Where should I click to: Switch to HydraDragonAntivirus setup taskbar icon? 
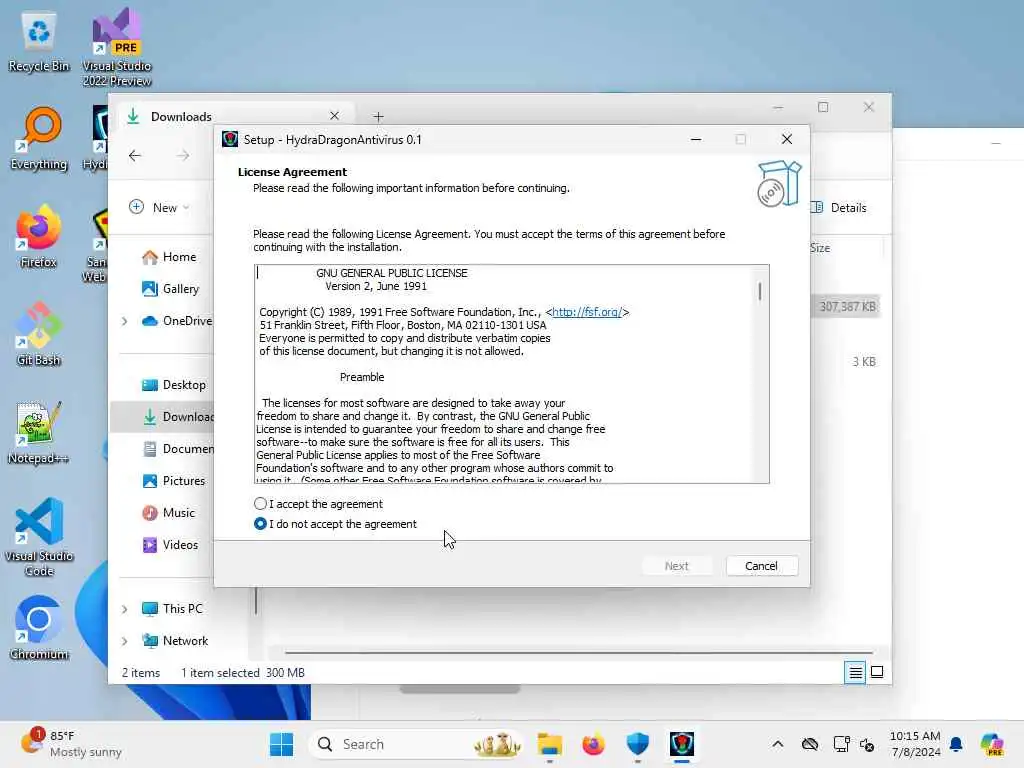(682, 744)
